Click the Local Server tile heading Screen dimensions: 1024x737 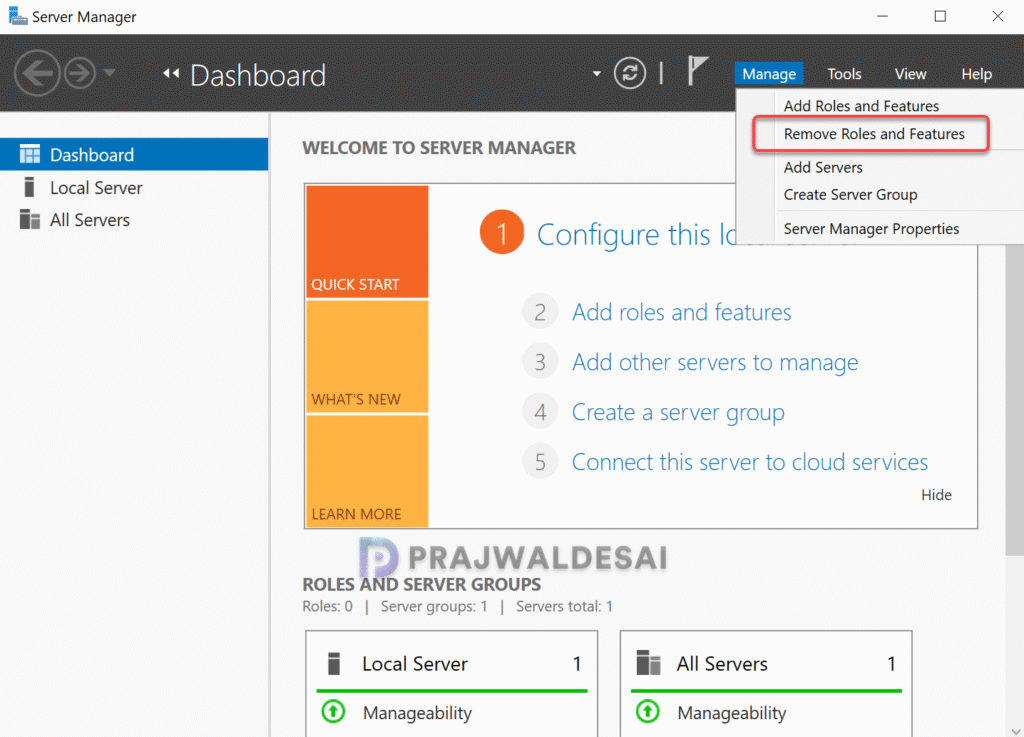[x=415, y=664]
